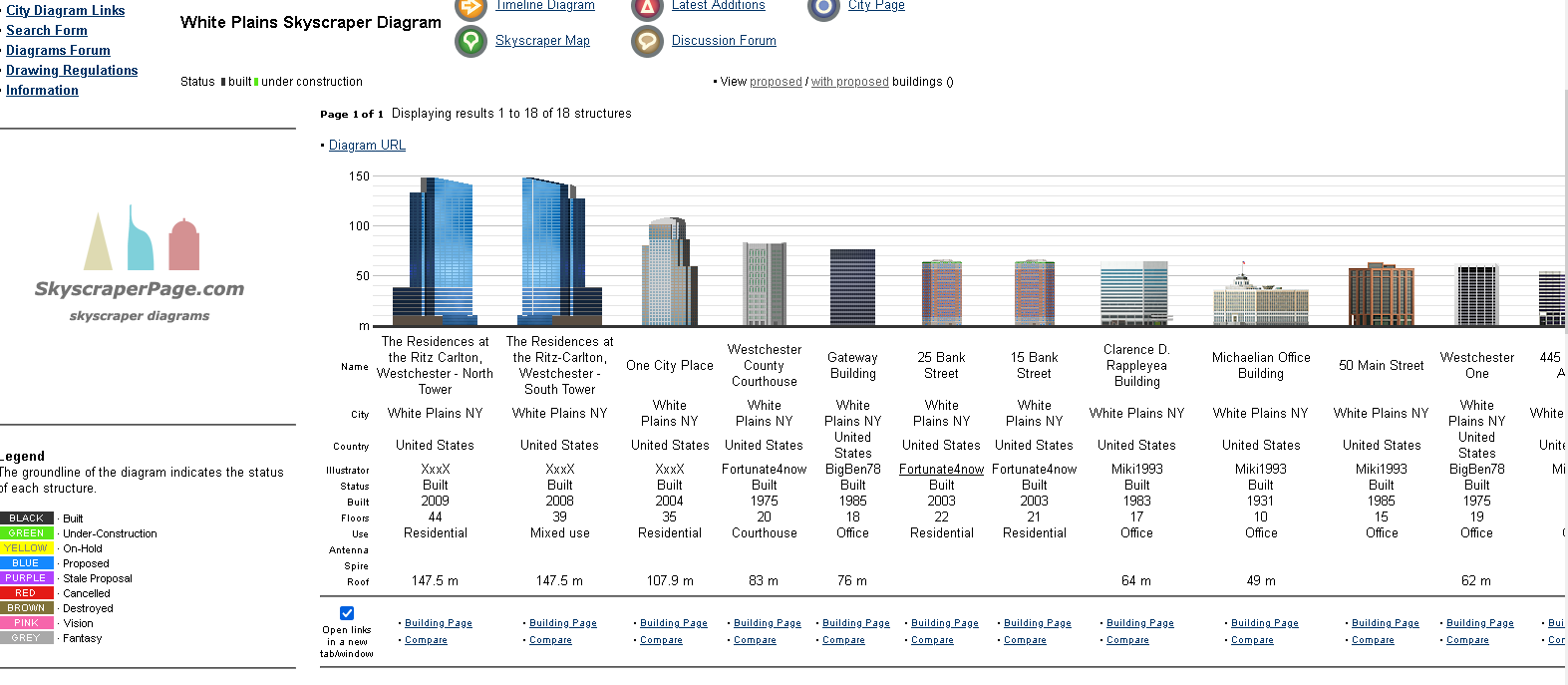Open Building Page for Westchester County Courthouse
The image size is (1568, 685).
click(x=768, y=623)
